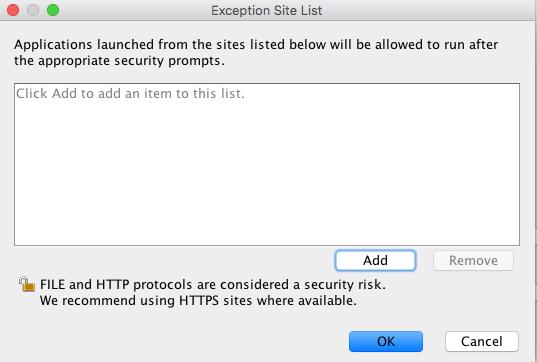Confirm the dialog with the OK button

[386, 341]
